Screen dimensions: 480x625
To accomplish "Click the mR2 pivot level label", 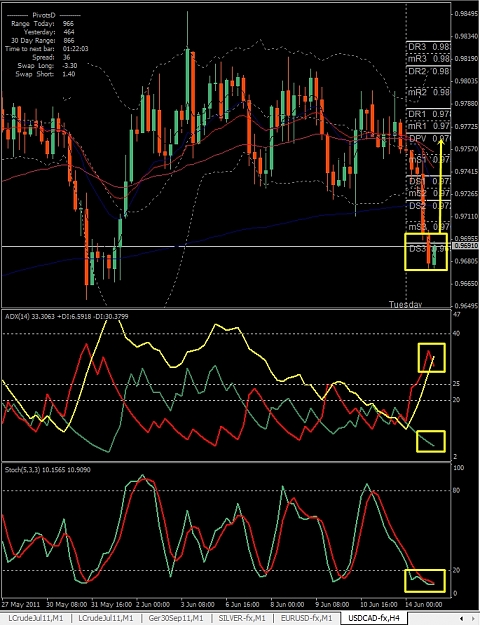I will (417, 92).
